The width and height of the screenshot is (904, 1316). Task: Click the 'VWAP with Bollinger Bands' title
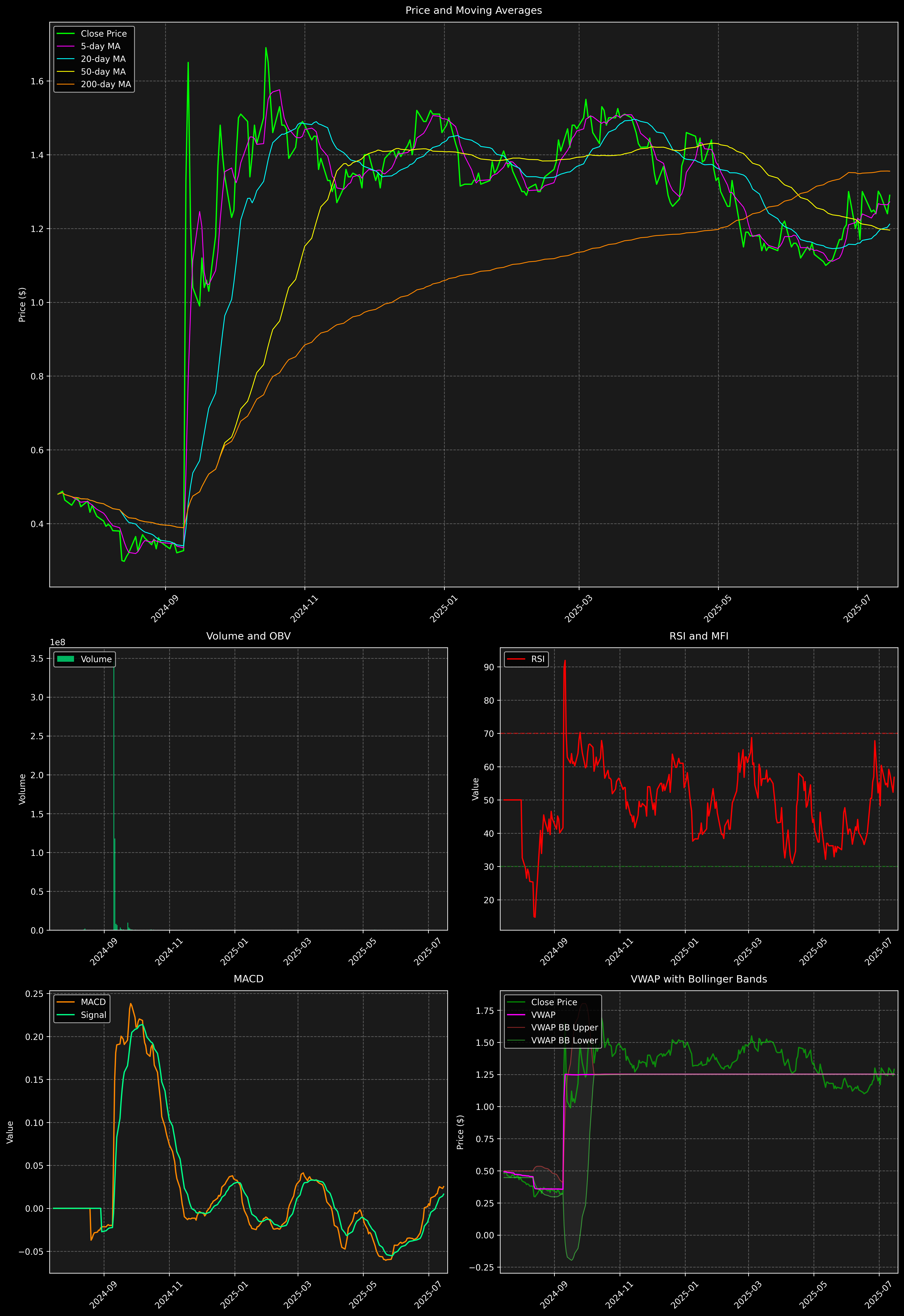[x=699, y=979]
